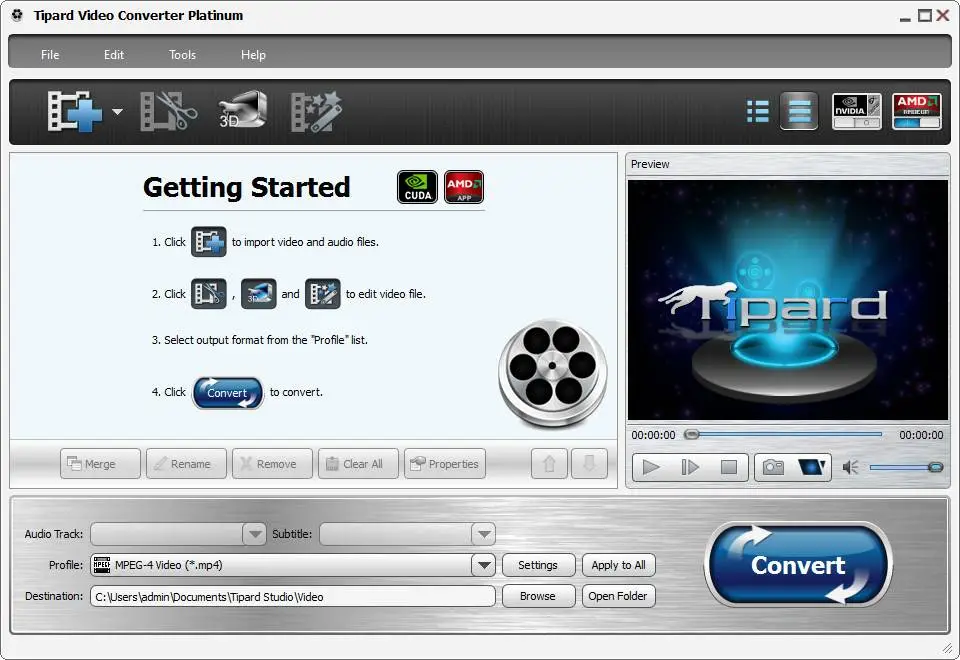Screen dimensions: 960x660
Task: Expand the Subtitle dropdown
Action: [x=483, y=534]
